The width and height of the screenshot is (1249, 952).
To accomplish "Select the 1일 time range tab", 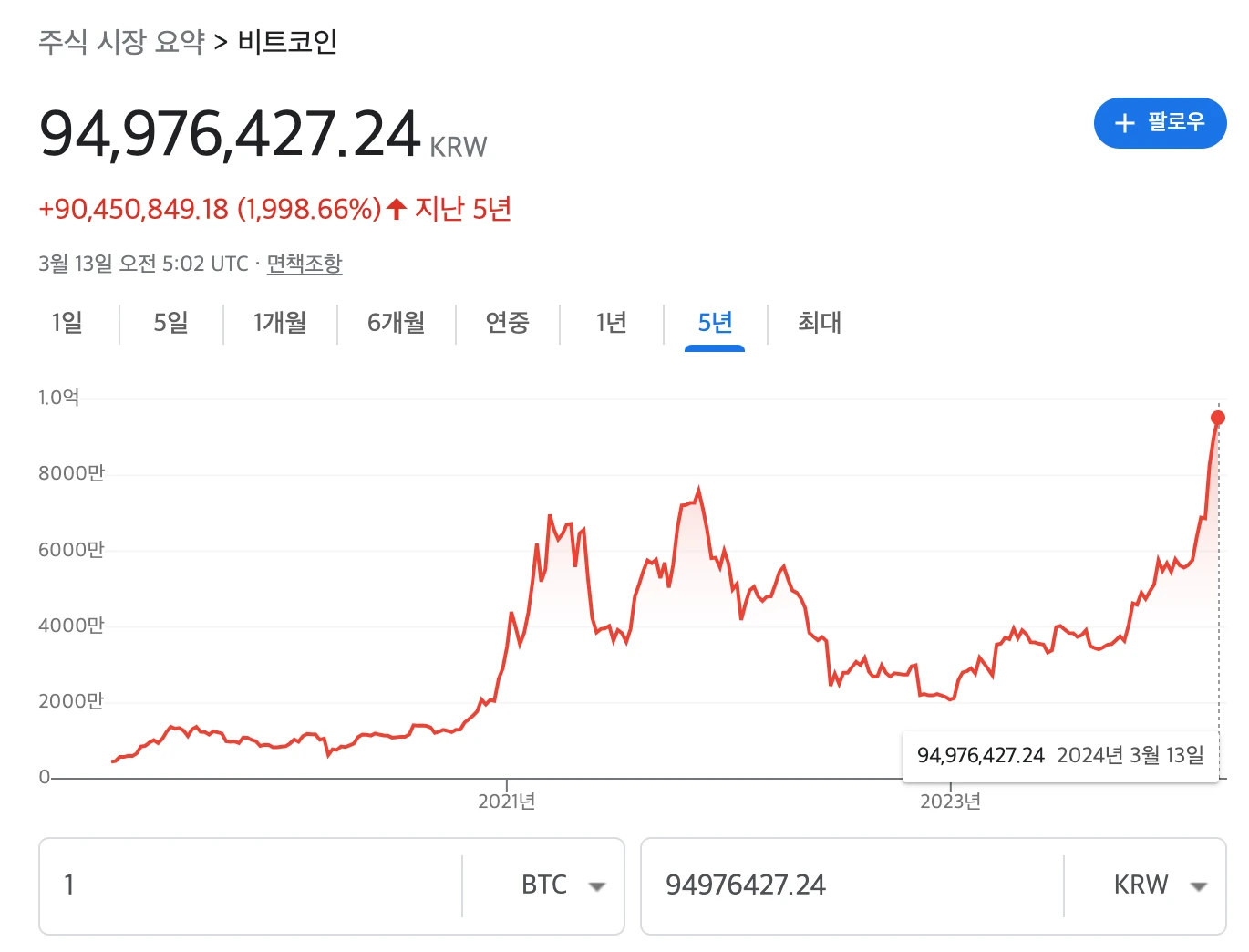I will pyautogui.click(x=67, y=322).
